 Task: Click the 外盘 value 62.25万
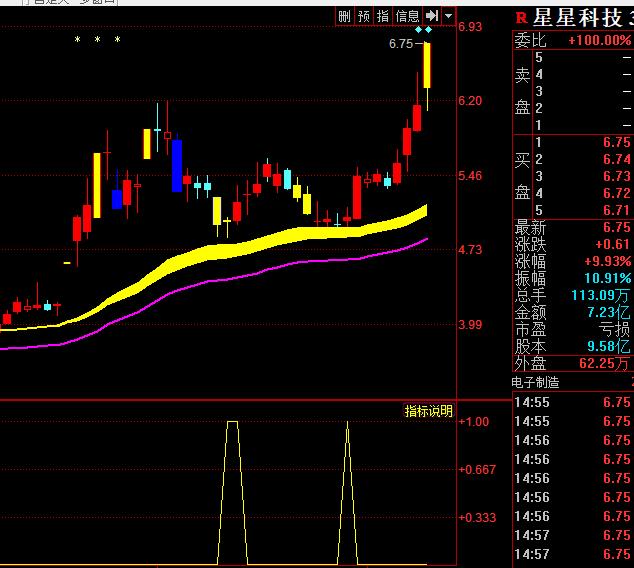click(604, 363)
